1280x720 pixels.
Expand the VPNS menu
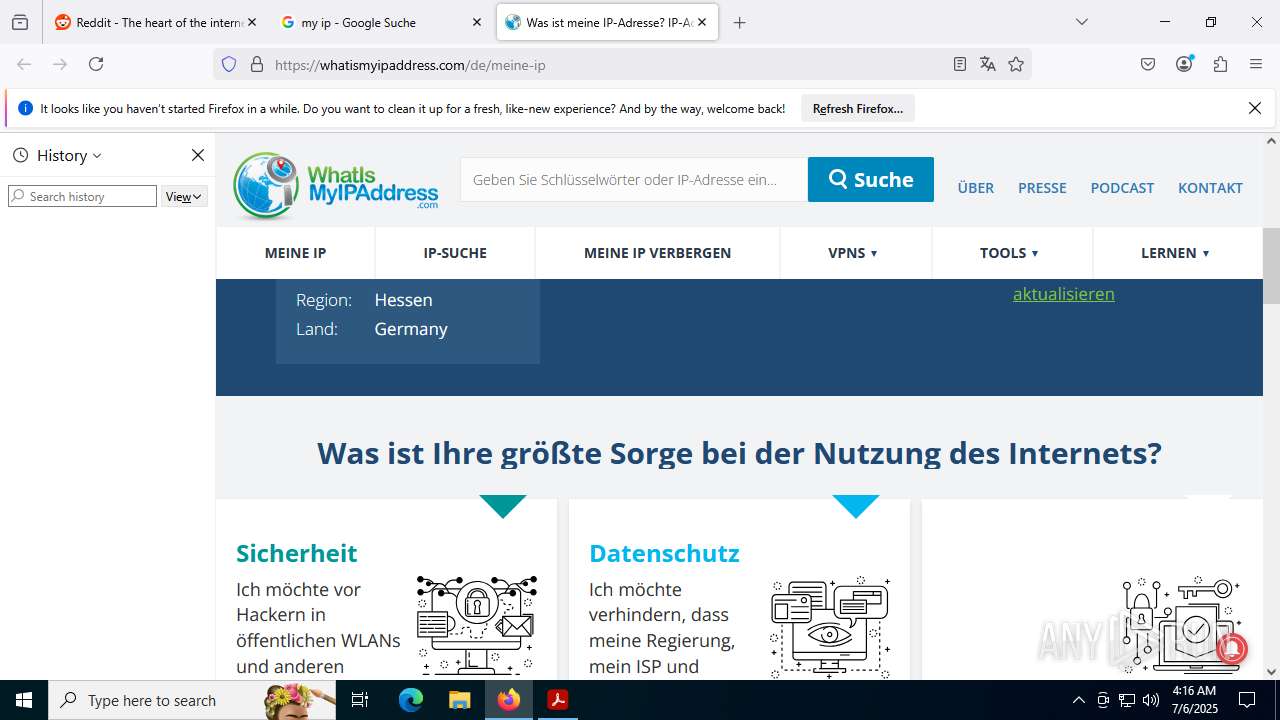853,253
